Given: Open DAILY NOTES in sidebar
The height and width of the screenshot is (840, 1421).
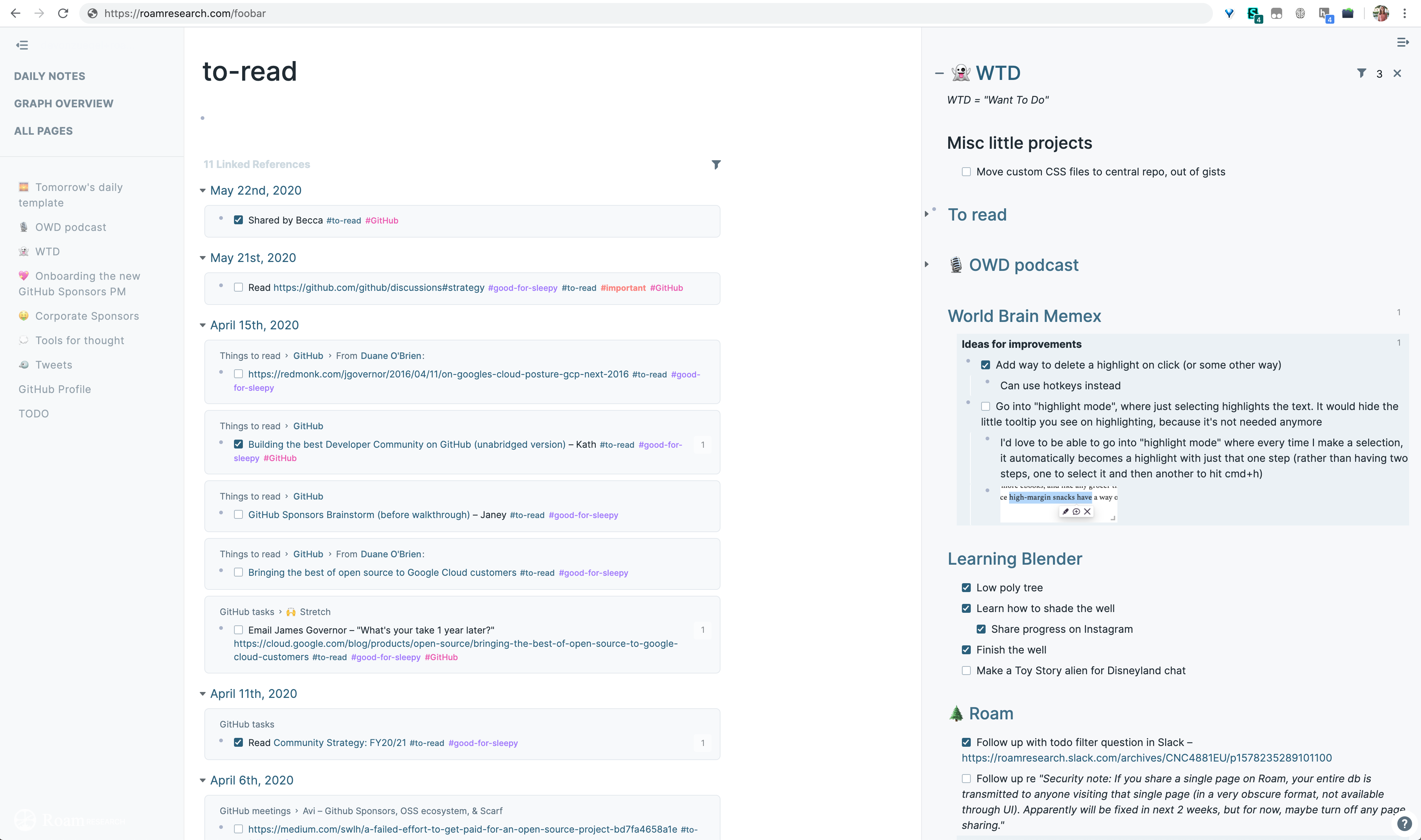Looking at the screenshot, I should tap(50, 76).
